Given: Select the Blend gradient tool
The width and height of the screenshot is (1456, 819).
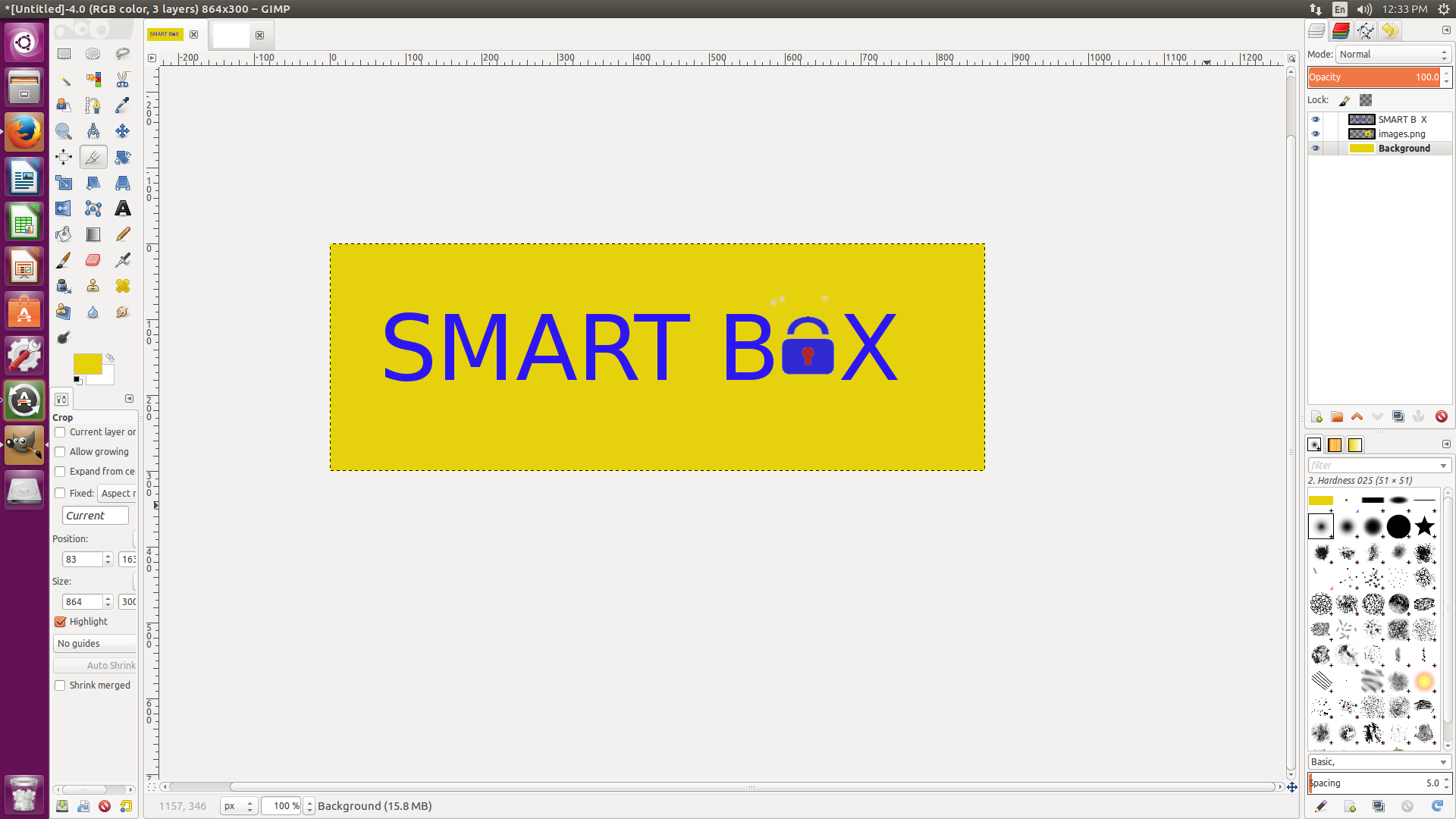Looking at the screenshot, I should (x=93, y=234).
